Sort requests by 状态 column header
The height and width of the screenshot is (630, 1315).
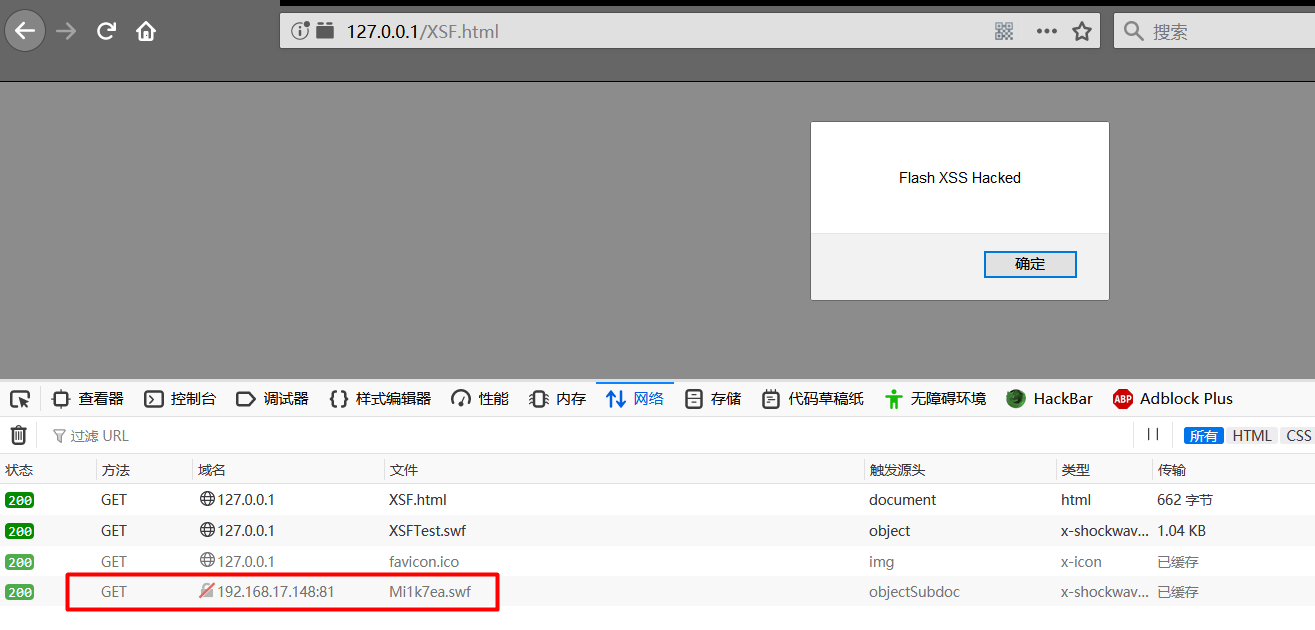[19, 470]
